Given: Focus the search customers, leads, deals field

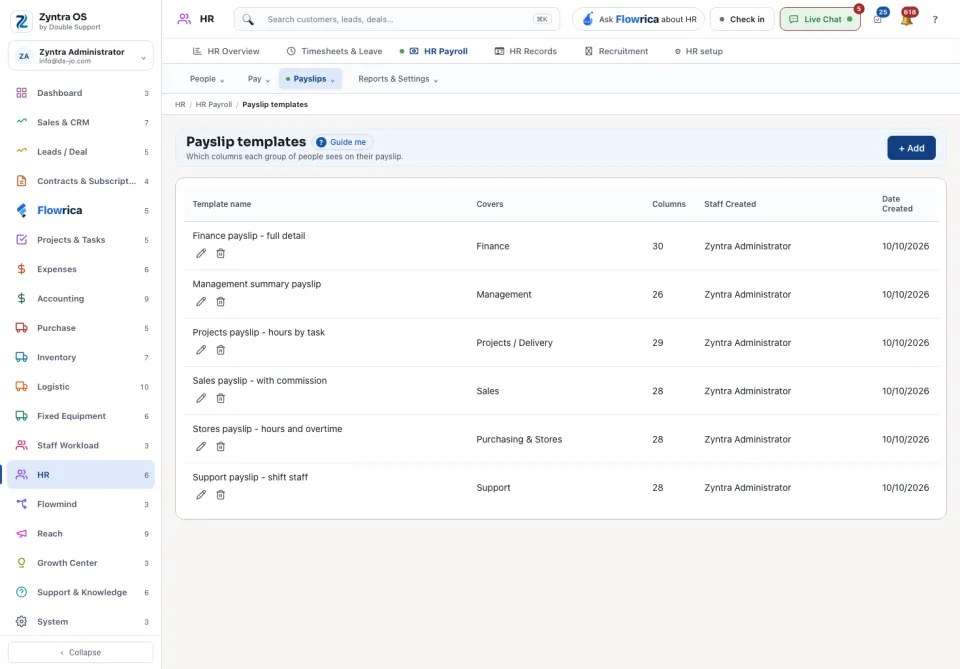Looking at the screenshot, I should [397, 20].
